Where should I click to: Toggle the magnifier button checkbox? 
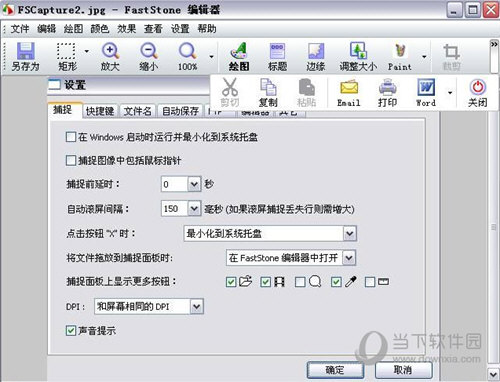[x=300, y=282]
